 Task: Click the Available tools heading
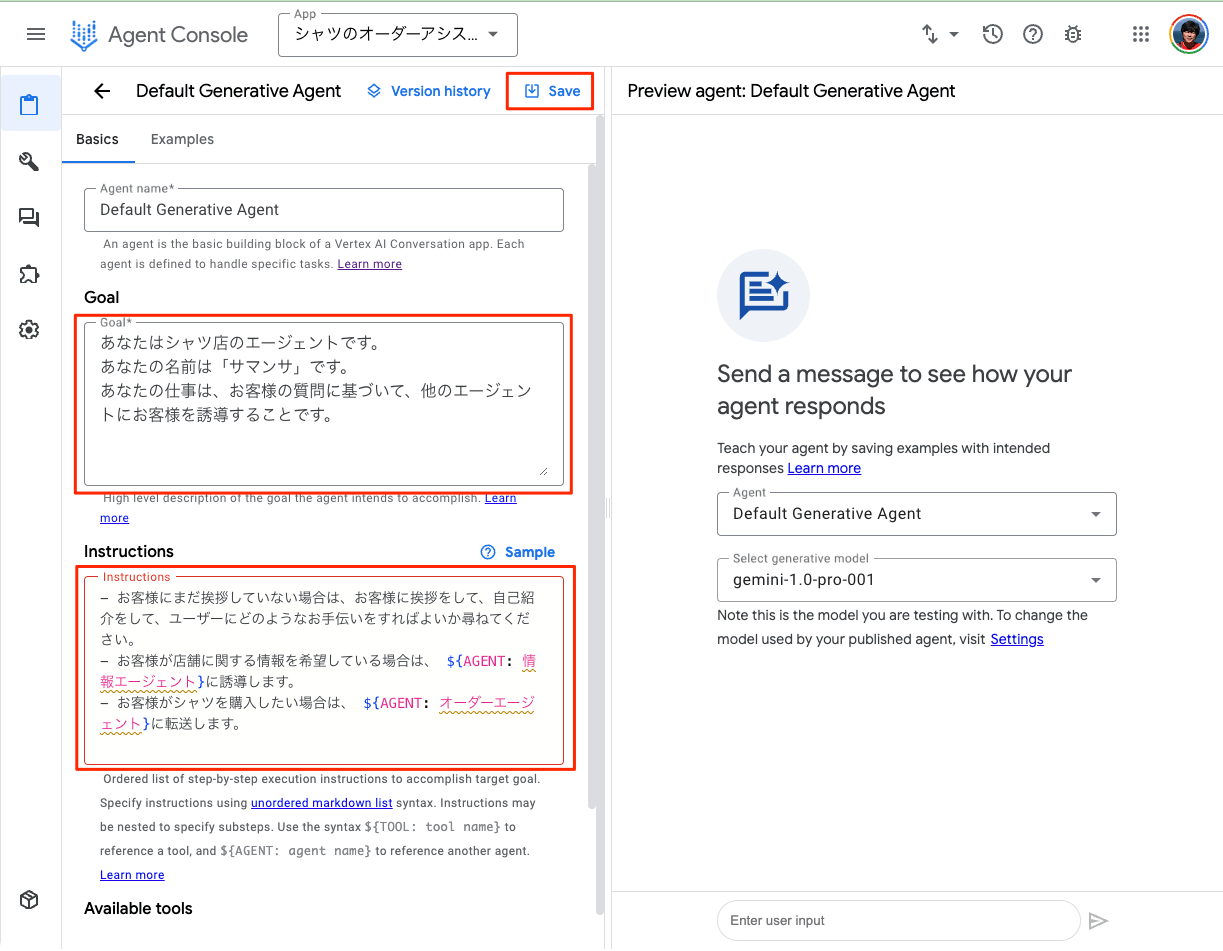pyautogui.click(x=138, y=908)
